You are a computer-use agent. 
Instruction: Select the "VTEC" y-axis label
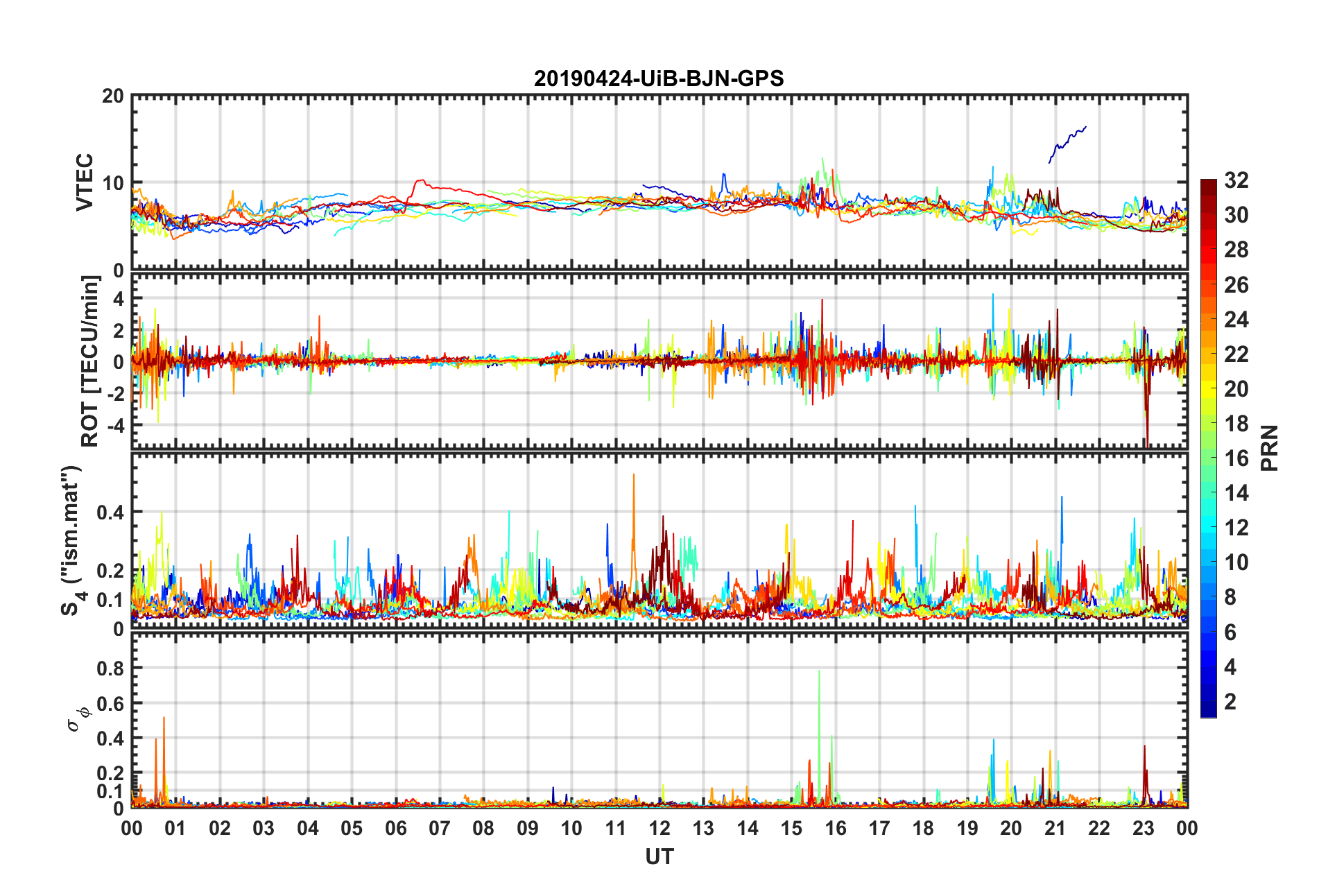pos(85,182)
